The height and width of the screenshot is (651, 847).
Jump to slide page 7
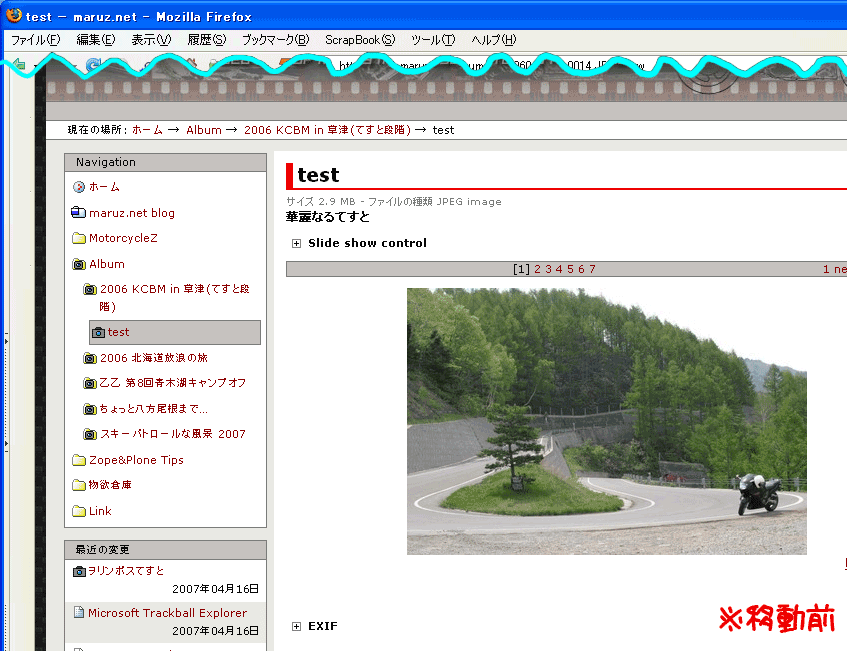[x=593, y=269]
